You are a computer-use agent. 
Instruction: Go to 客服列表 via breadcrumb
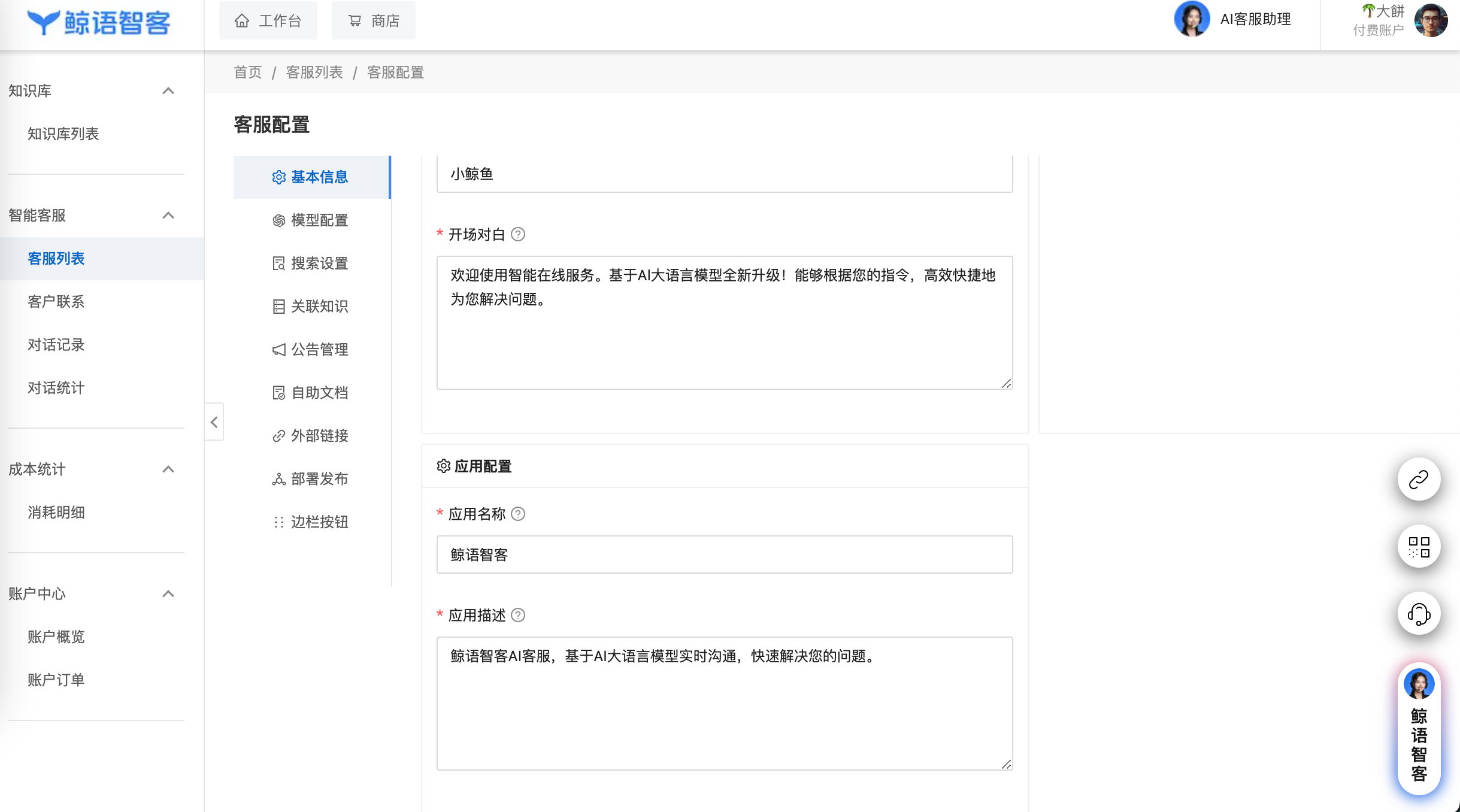(314, 72)
